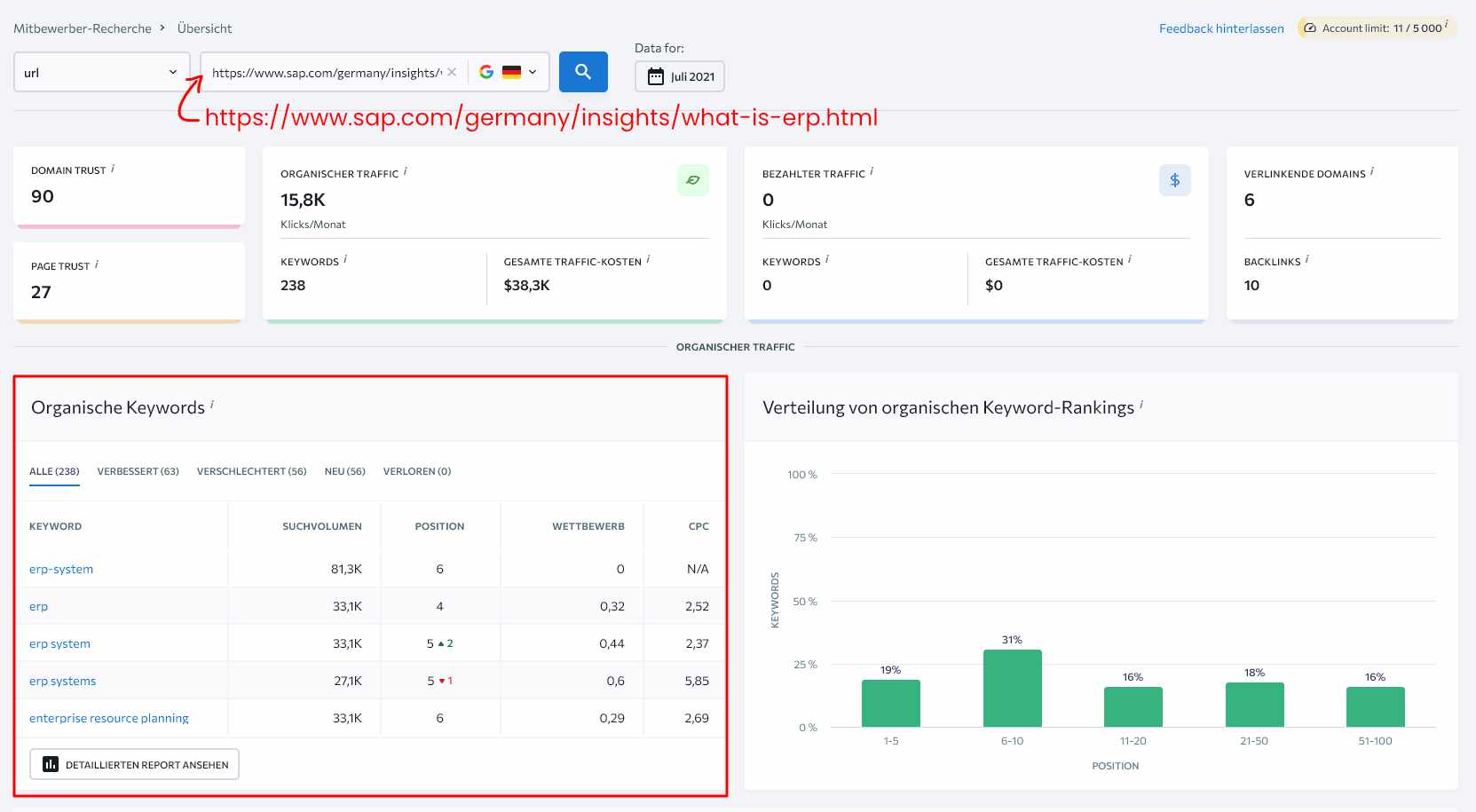The width and height of the screenshot is (1476, 812).
Task: Click the info icon beside Verlinkende Domains
Action: 1372,171
